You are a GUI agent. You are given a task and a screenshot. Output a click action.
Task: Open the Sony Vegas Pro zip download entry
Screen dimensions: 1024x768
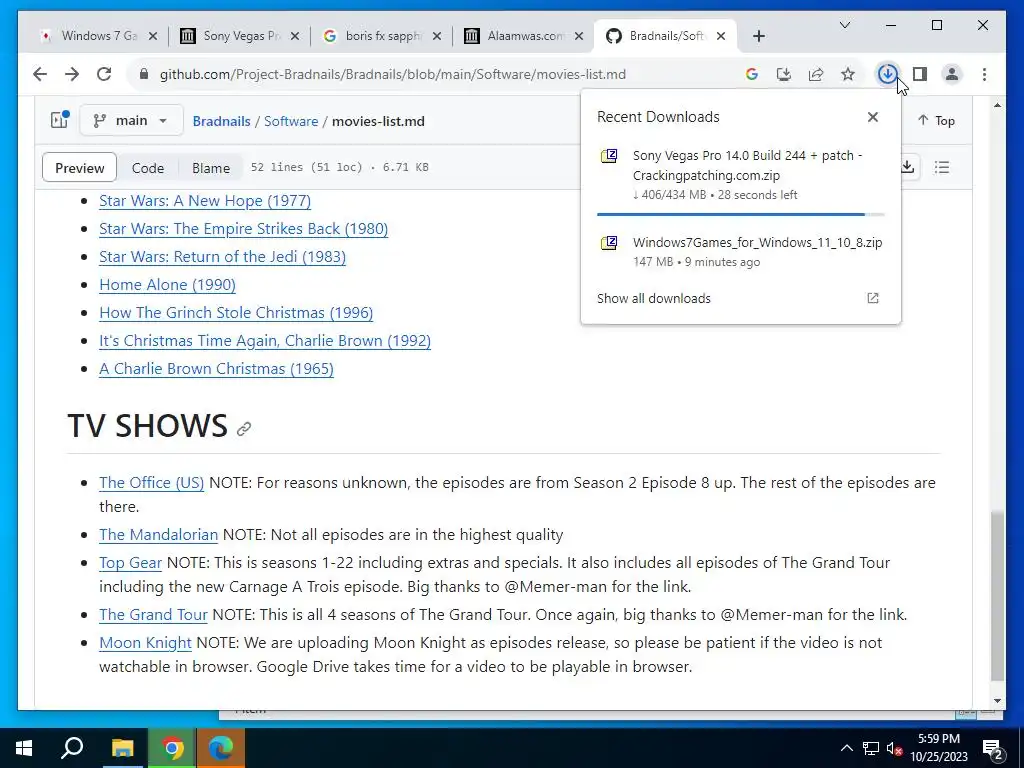tap(741, 175)
